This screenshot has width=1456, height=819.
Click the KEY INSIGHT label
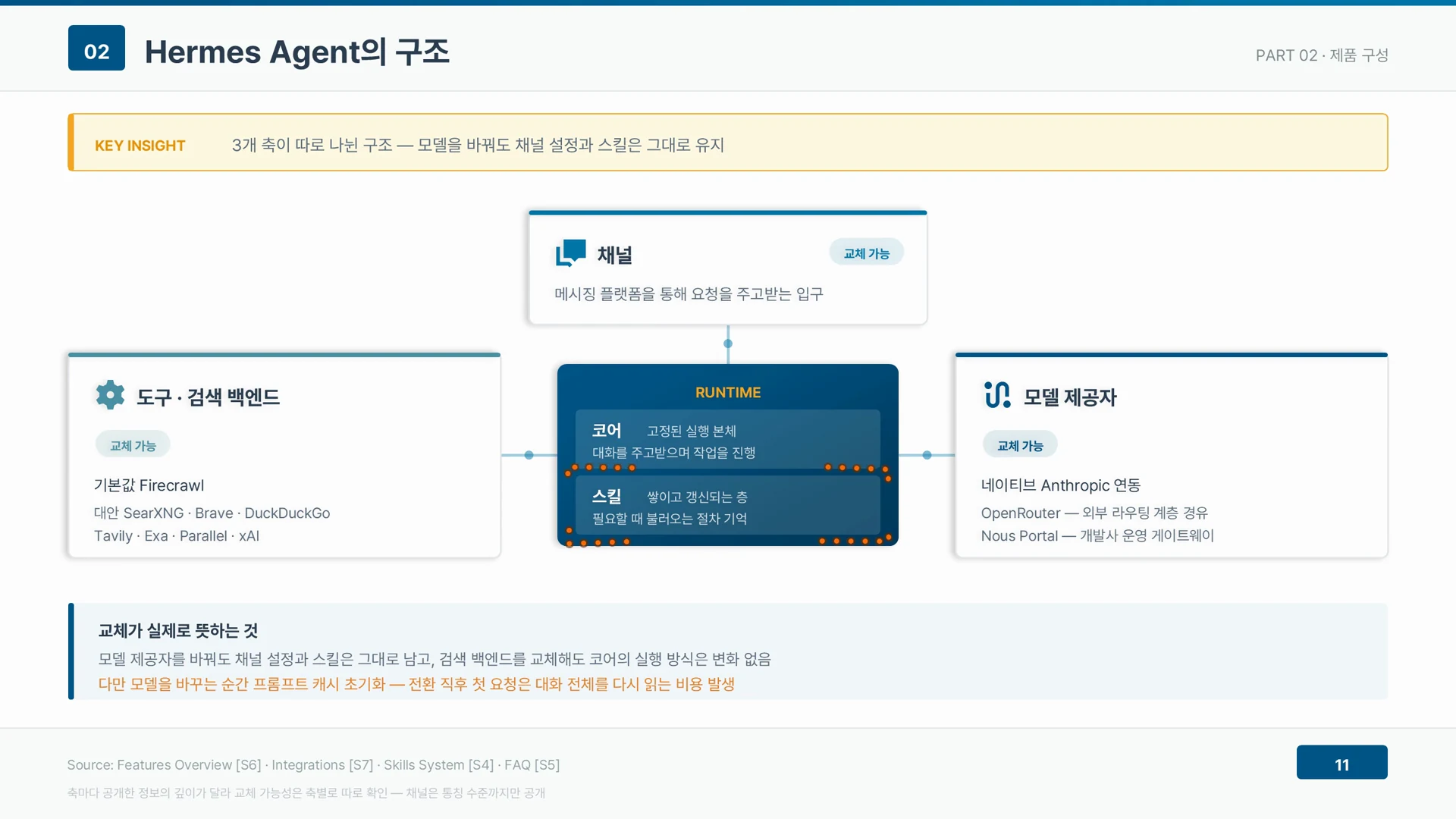point(140,146)
